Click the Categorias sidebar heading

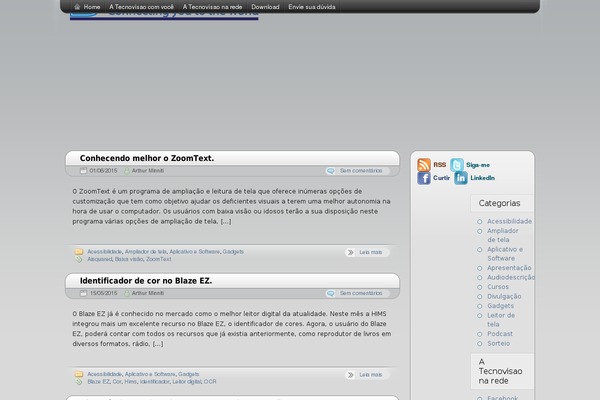(499, 203)
